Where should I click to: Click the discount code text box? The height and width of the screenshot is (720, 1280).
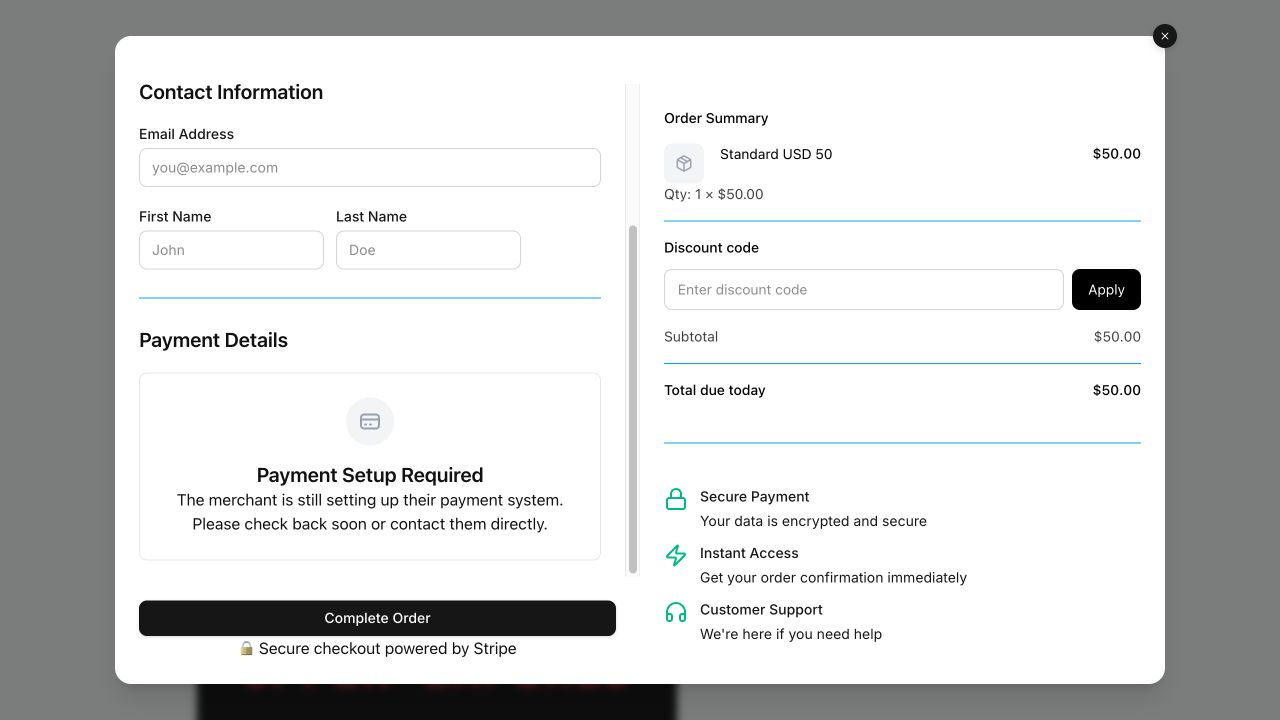pos(864,290)
